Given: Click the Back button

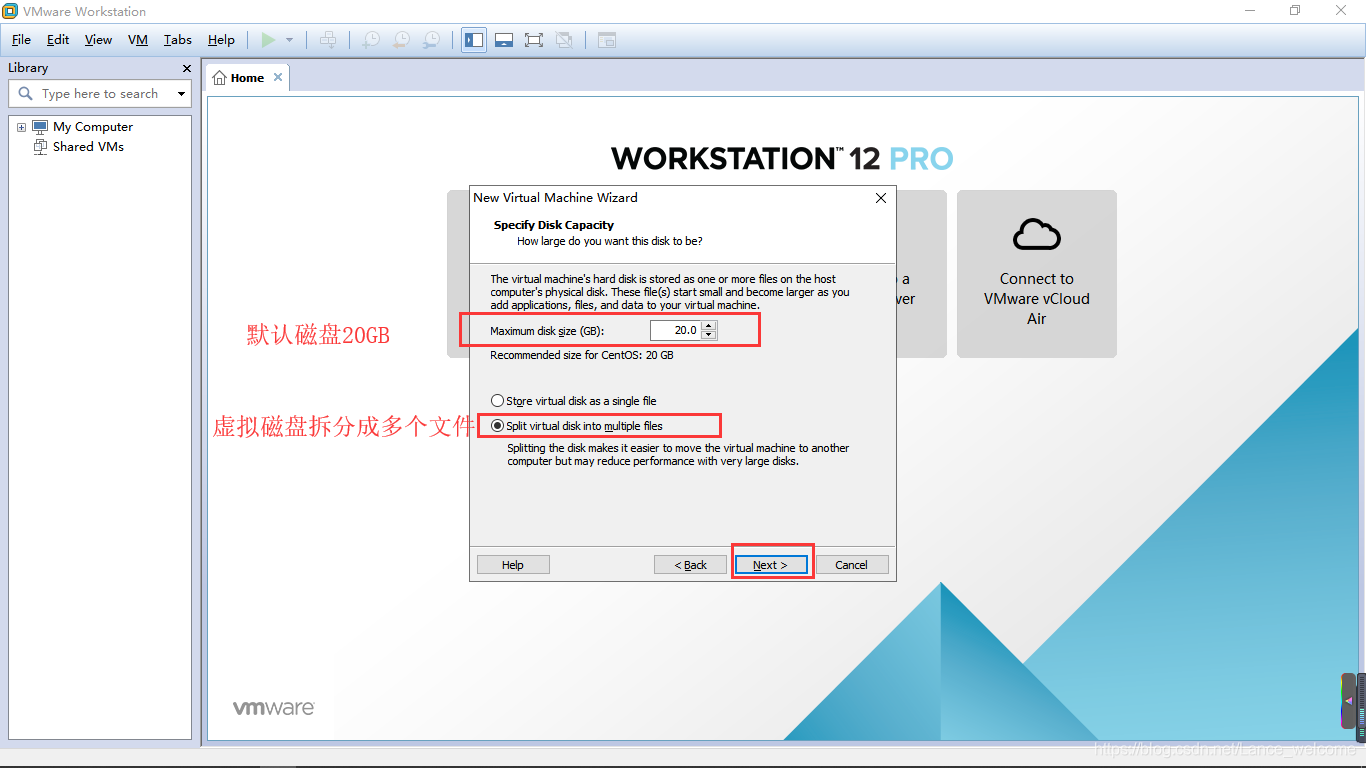Looking at the screenshot, I should pos(690,565).
